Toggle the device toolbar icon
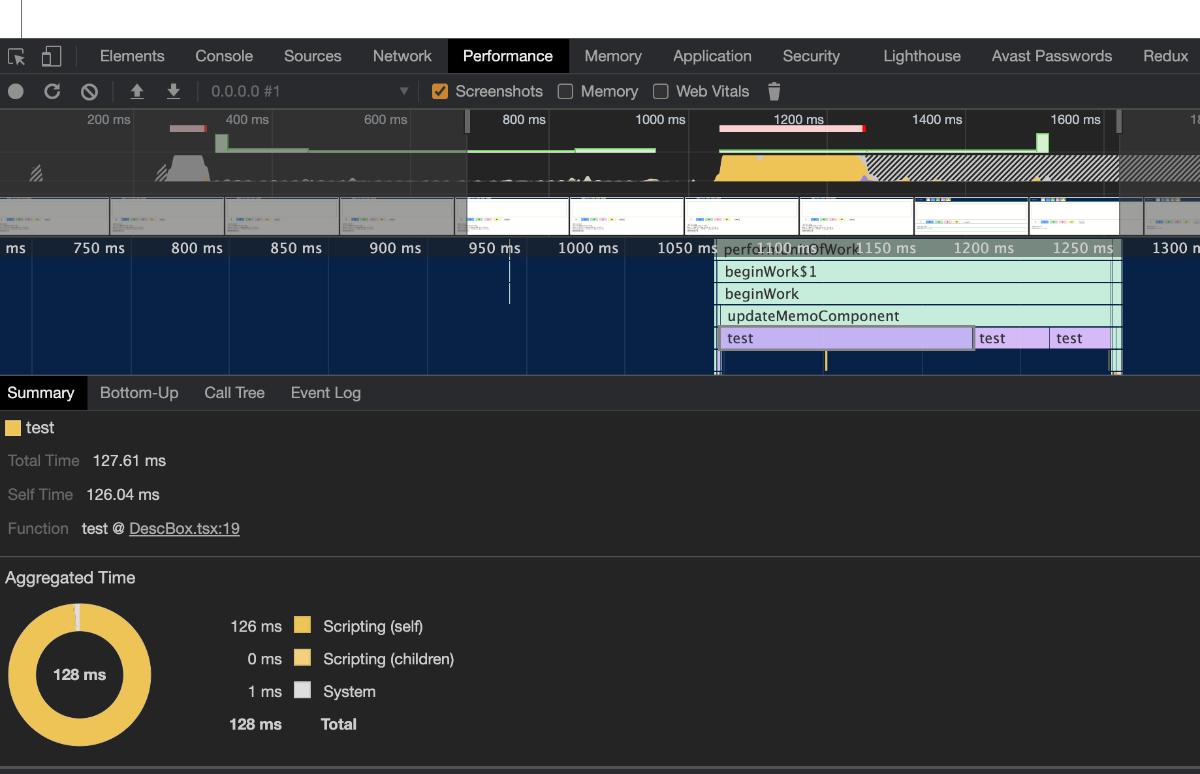The image size is (1200, 774). pos(51,56)
